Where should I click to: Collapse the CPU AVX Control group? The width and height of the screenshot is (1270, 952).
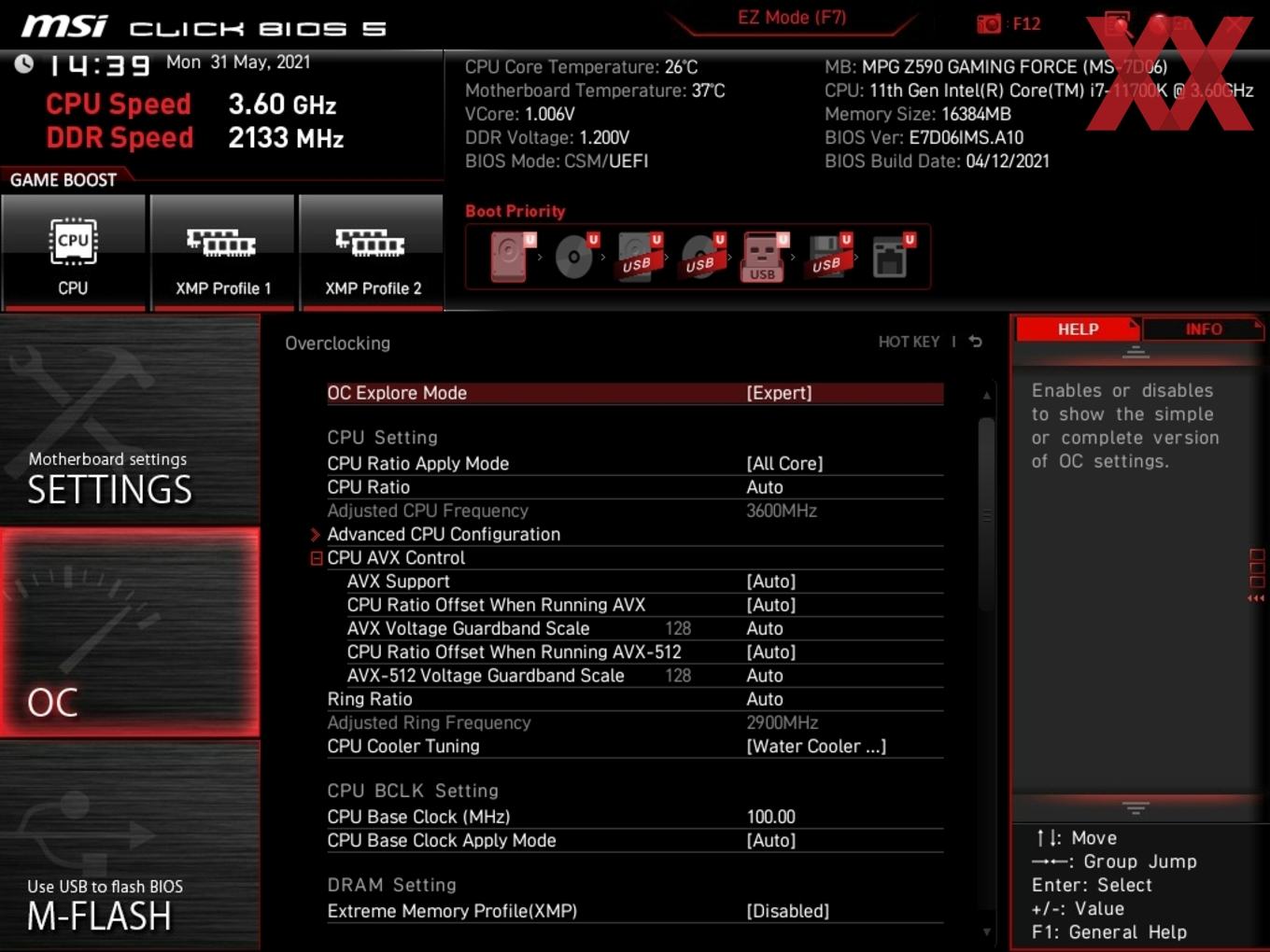coord(317,558)
